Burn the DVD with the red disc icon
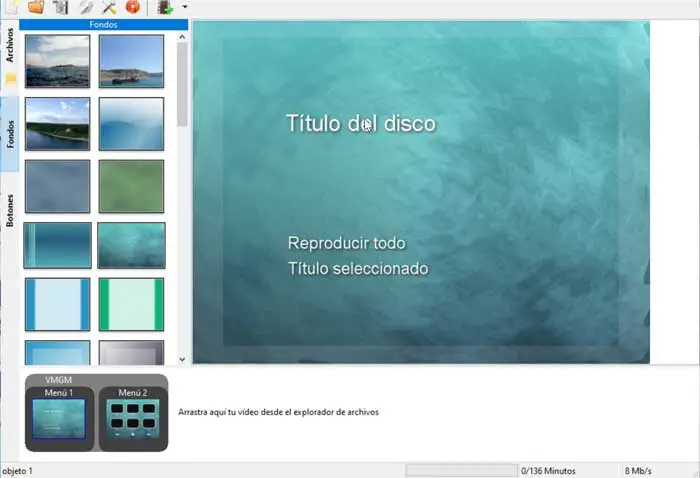Screen dimensions: 700x478 (x=133, y=6)
